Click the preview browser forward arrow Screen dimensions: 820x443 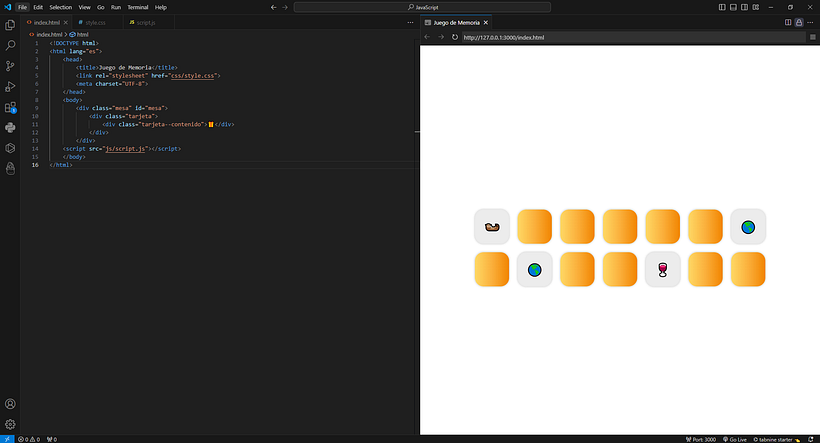point(441,37)
